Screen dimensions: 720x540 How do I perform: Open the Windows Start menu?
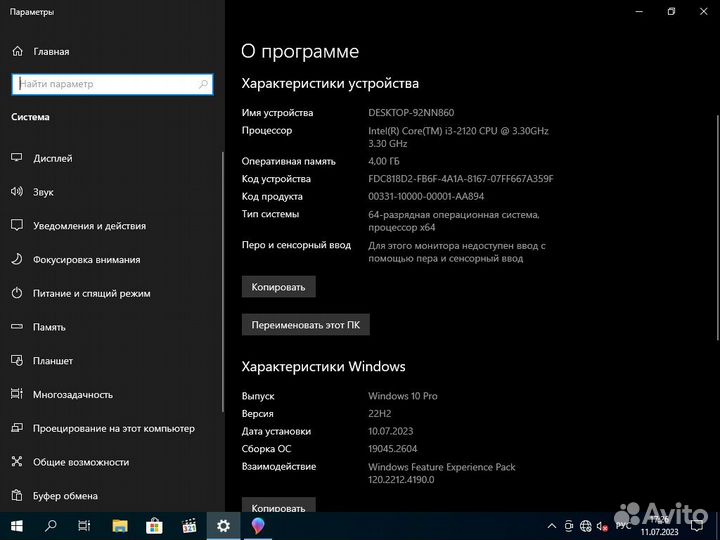click(x=17, y=526)
